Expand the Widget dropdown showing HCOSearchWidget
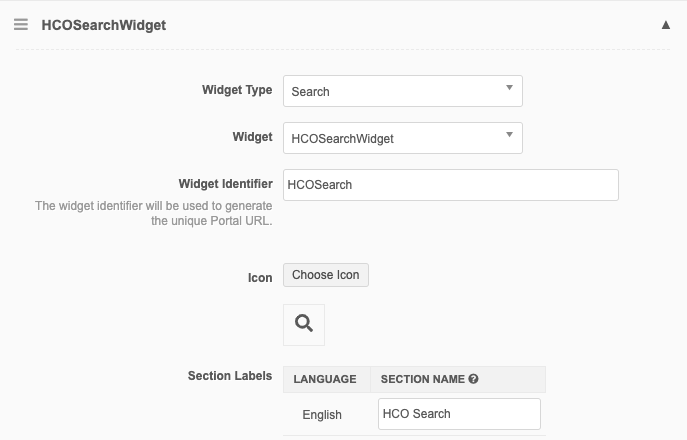 [x=402, y=138]
